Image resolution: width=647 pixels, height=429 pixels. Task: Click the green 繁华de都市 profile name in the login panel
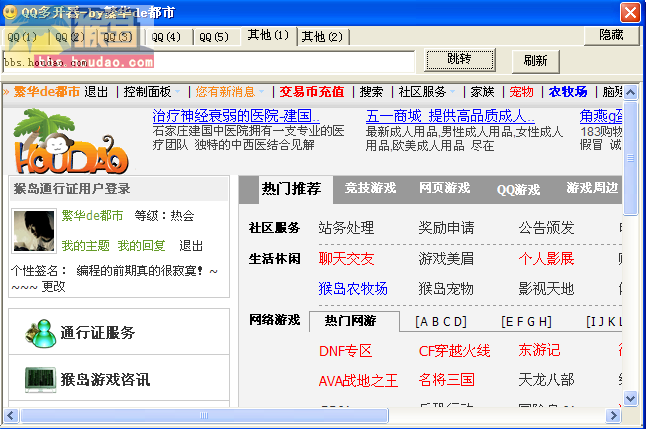pyautogui.click(x=92, y=215)
